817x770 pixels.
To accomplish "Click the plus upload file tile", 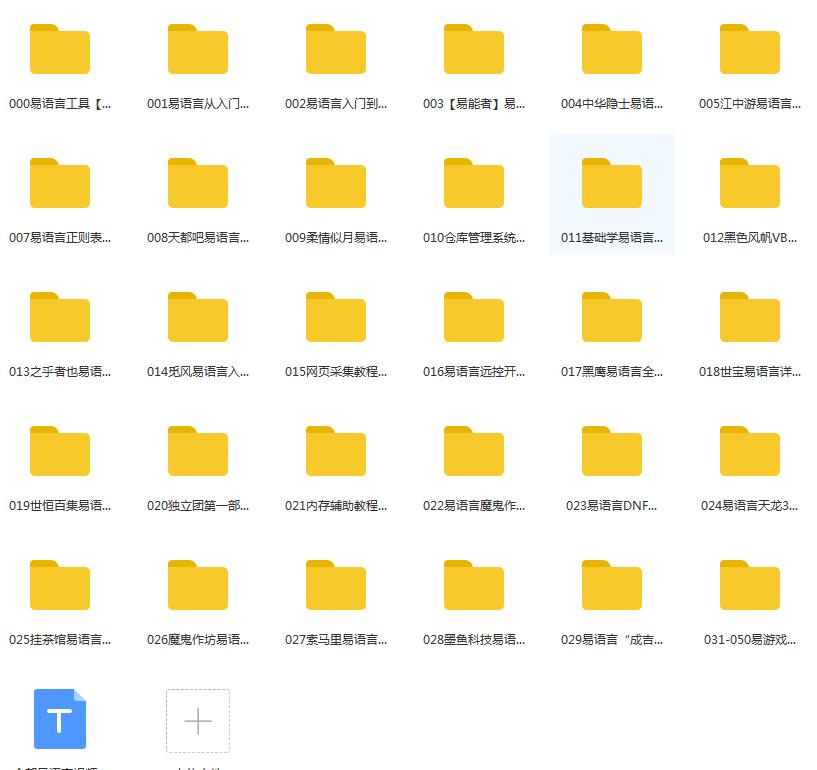I will 198,721.
